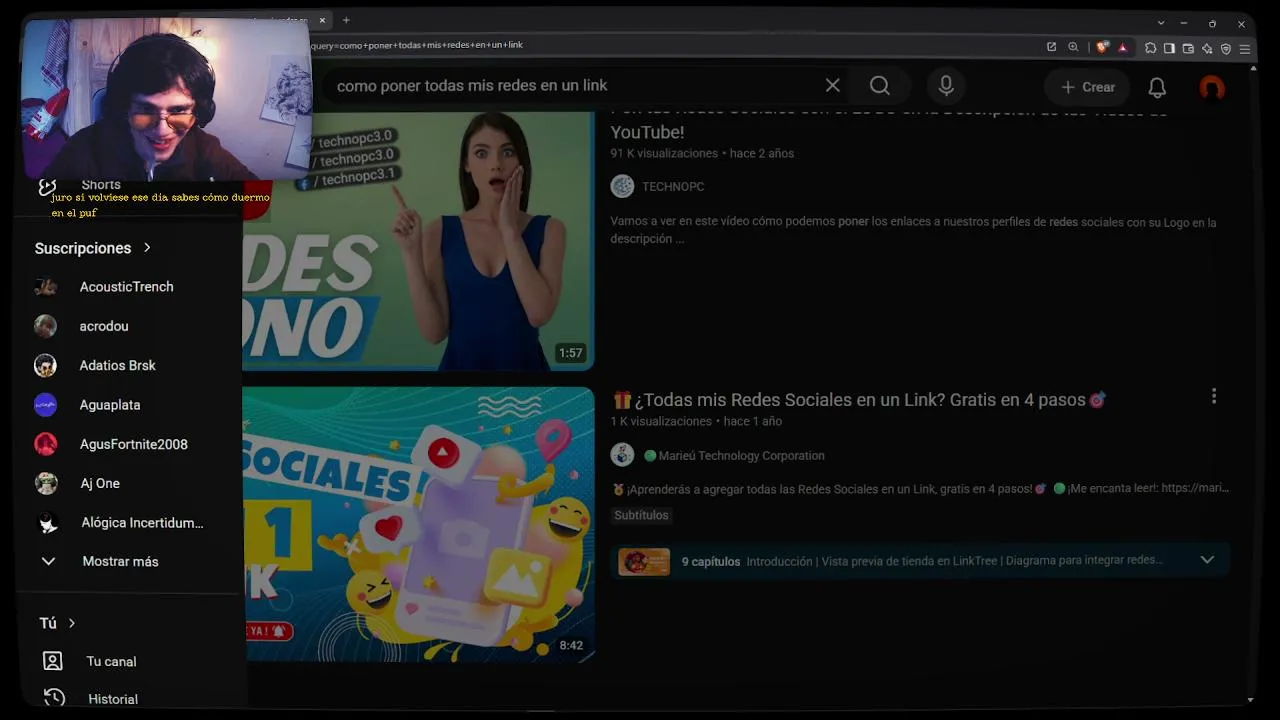
Task: Close the current browser tab
Action: pyautogui.click(x=322, y=20)
